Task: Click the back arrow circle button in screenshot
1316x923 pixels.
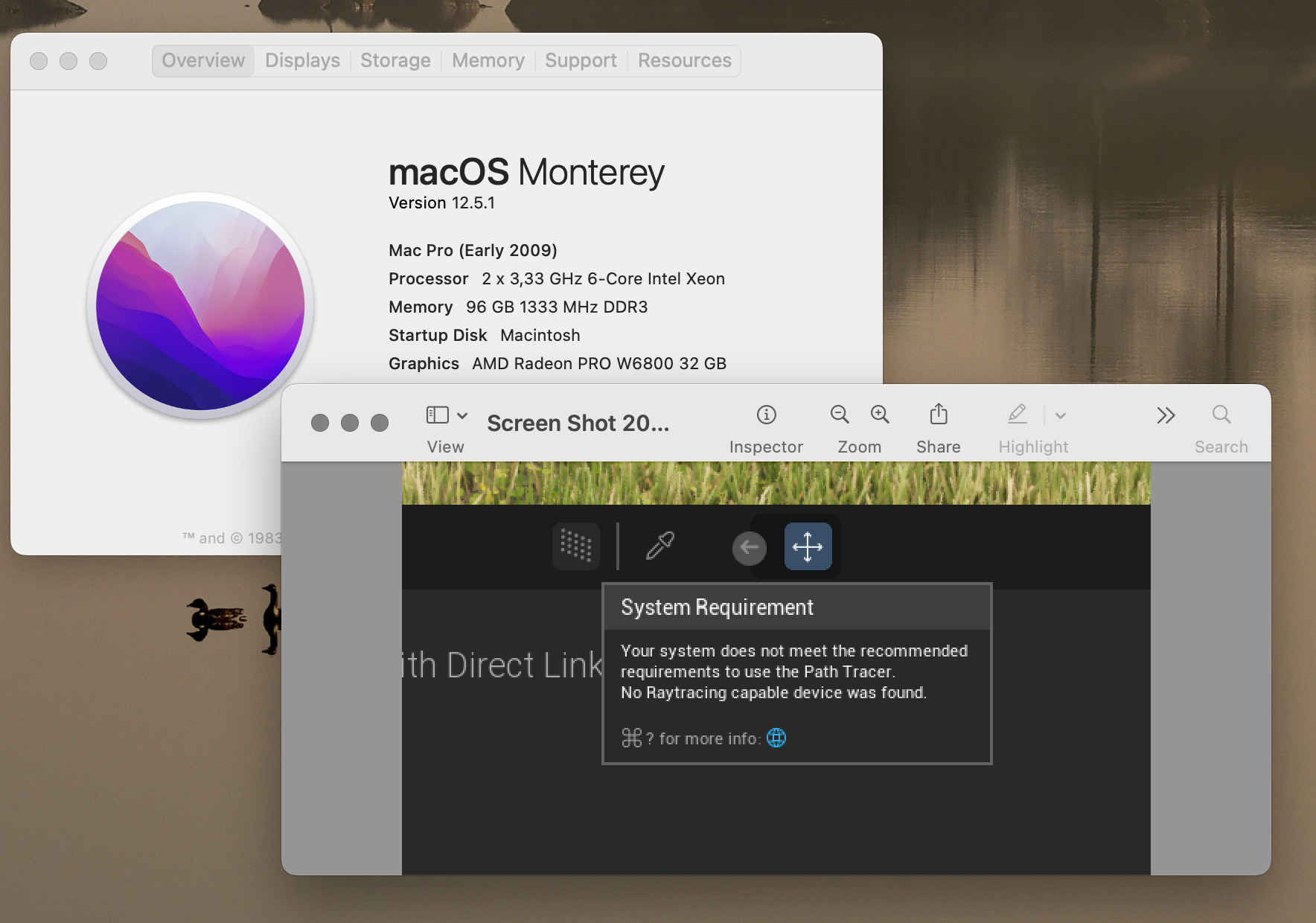Action: click(750, 548)
